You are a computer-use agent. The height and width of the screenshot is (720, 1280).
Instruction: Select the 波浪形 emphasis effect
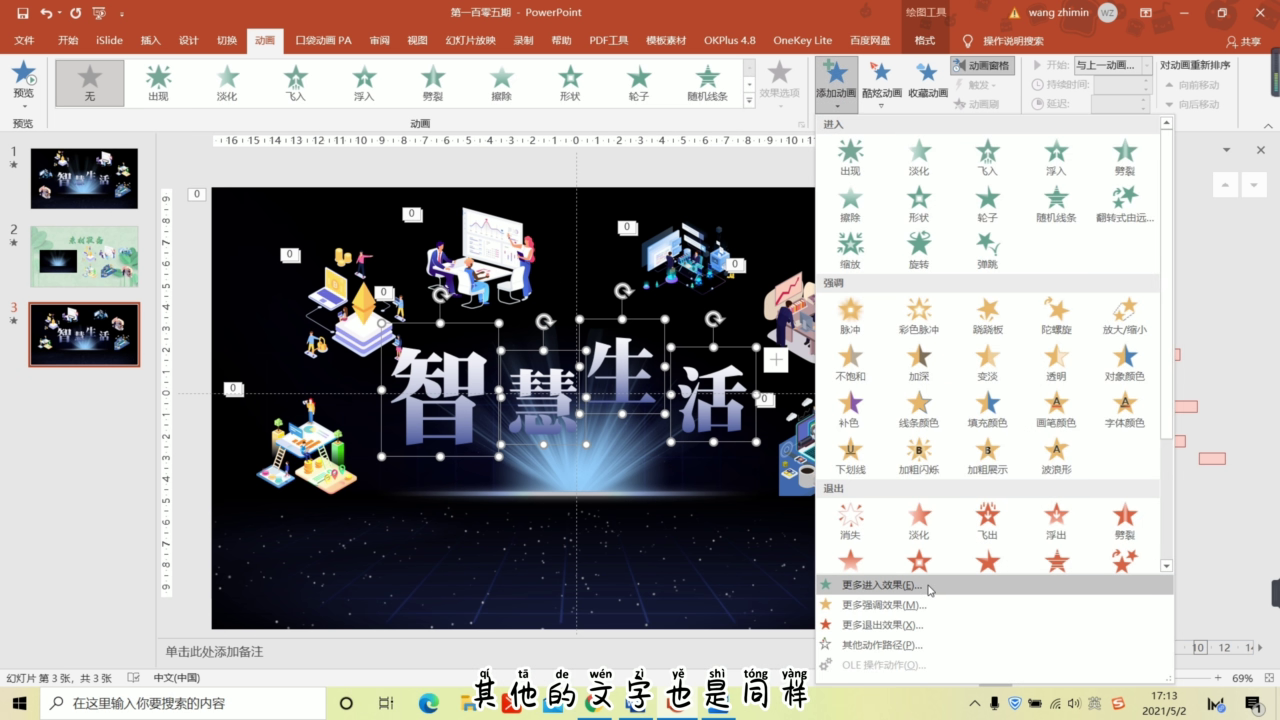1056,456
